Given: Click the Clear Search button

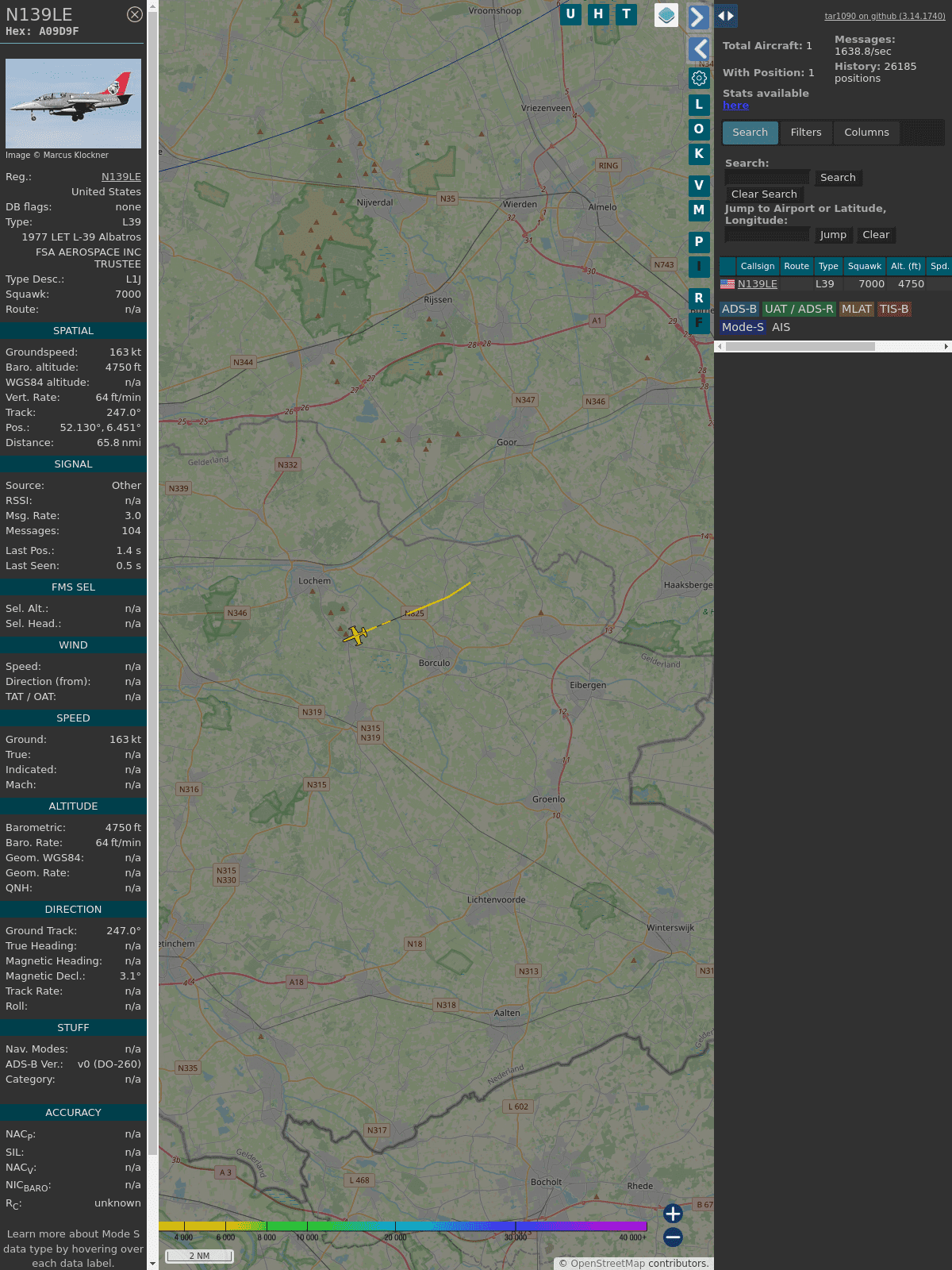Looking at the screenshot, I should pyautogui.click(x=764, y=194).
